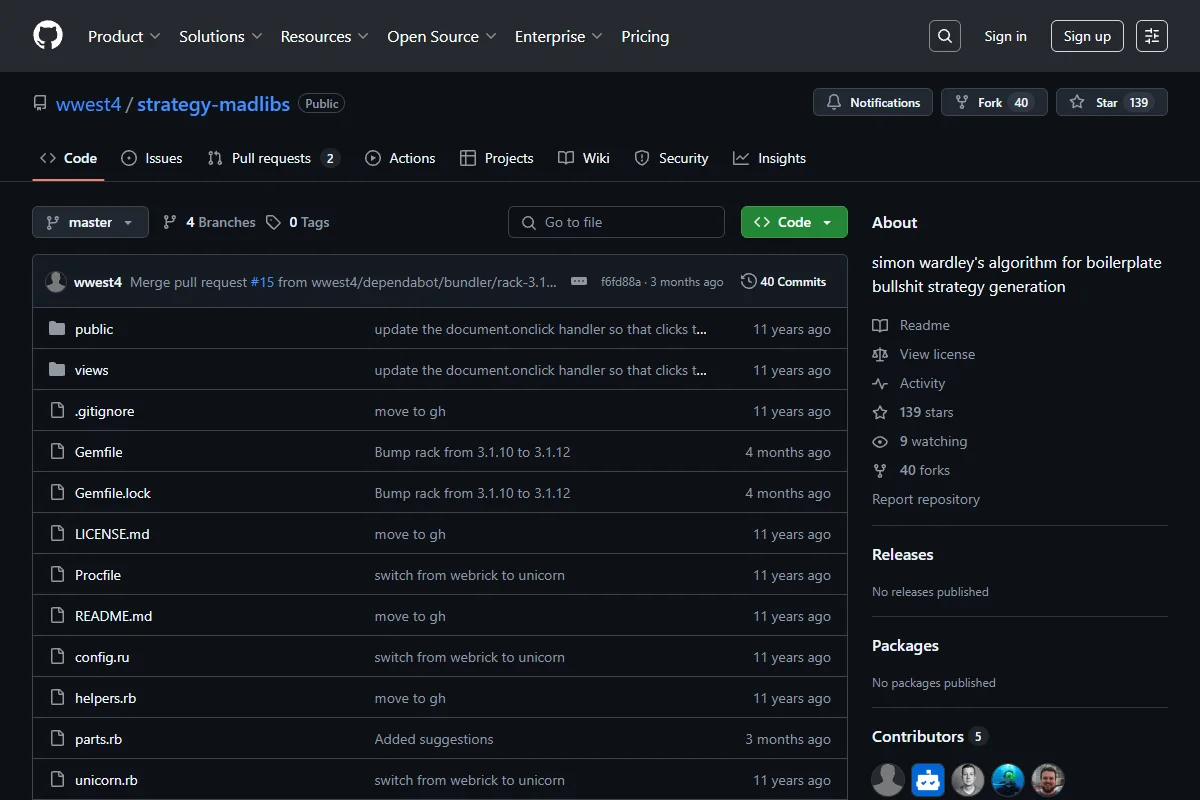The height and width of the screenshot is (800, 1200).
Task: Click the Go to file search field
Action: (616, 222)
